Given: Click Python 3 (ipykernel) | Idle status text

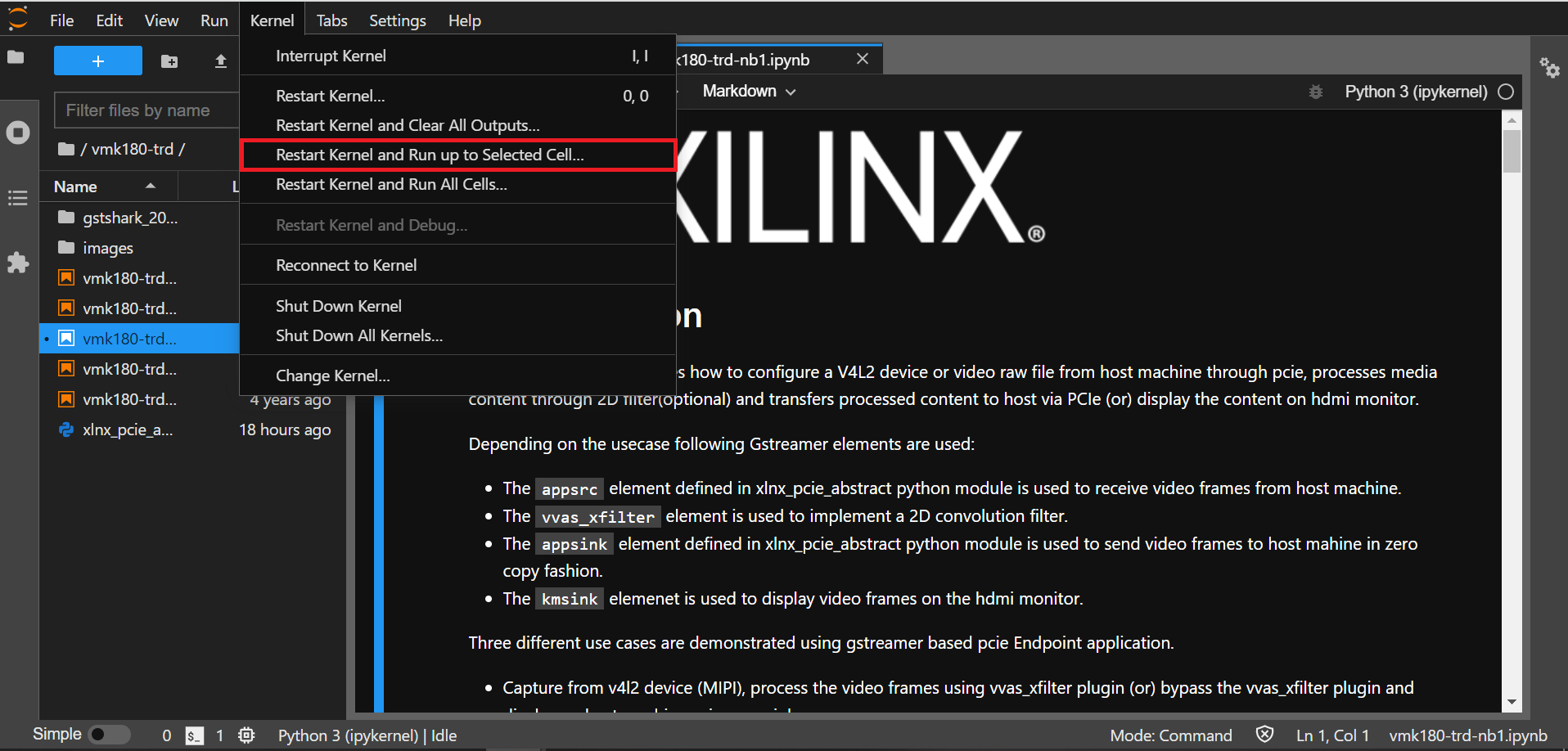Looking at the screenshot, I should pos(367,735).
